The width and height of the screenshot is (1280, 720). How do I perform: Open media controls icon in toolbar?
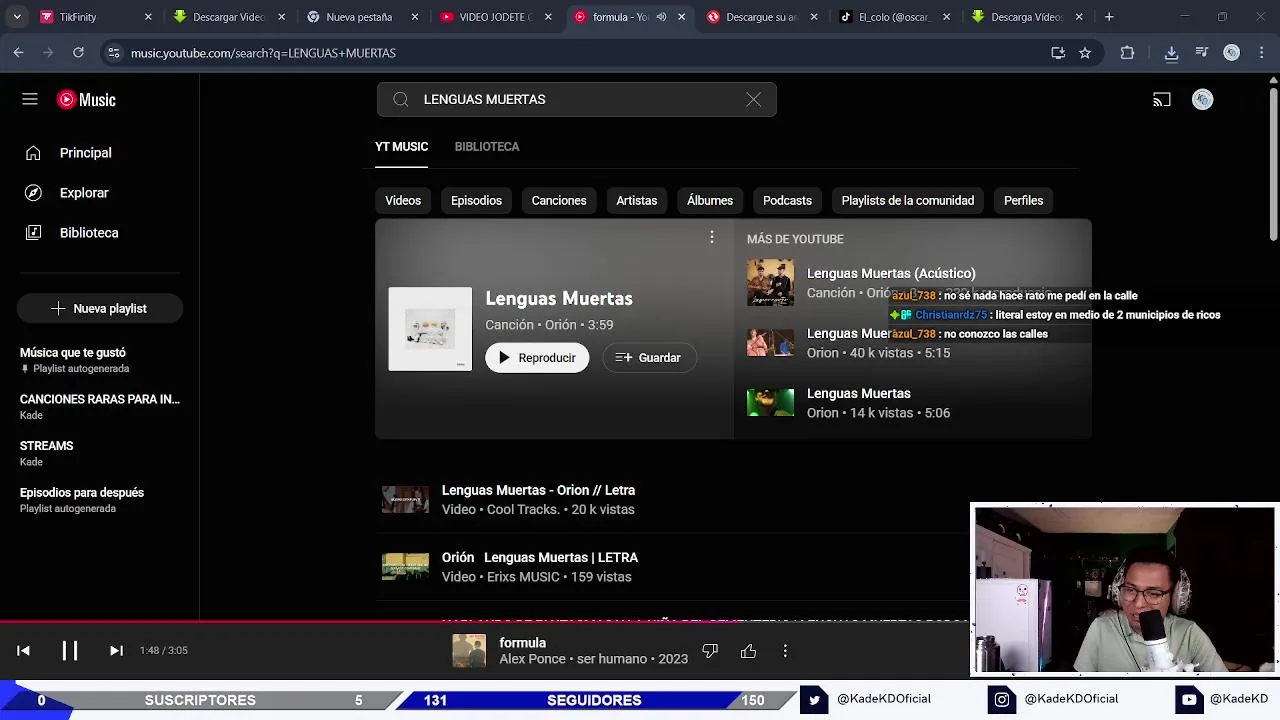point(1202,53)
